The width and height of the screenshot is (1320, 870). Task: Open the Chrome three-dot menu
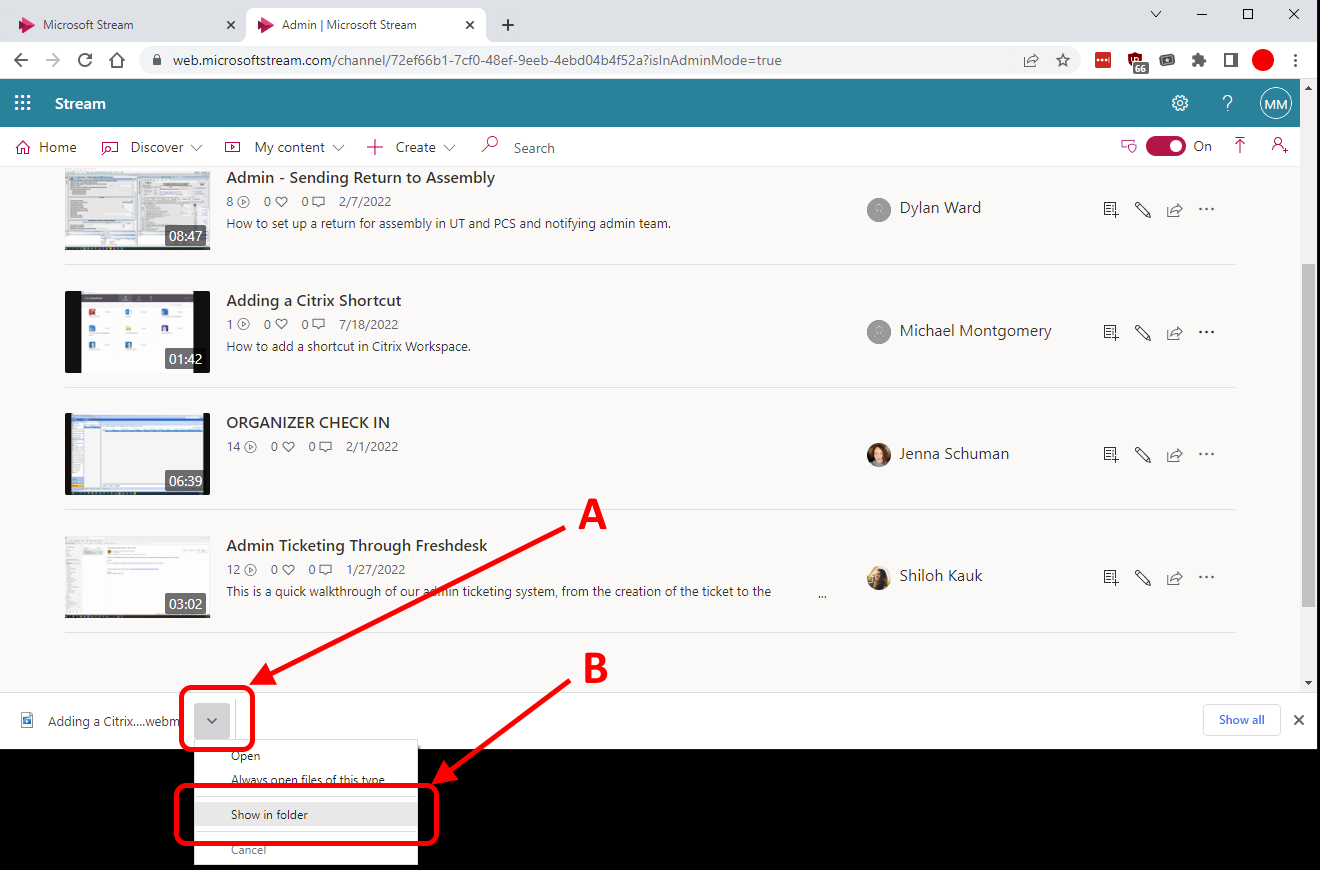tap(1296, 60)
